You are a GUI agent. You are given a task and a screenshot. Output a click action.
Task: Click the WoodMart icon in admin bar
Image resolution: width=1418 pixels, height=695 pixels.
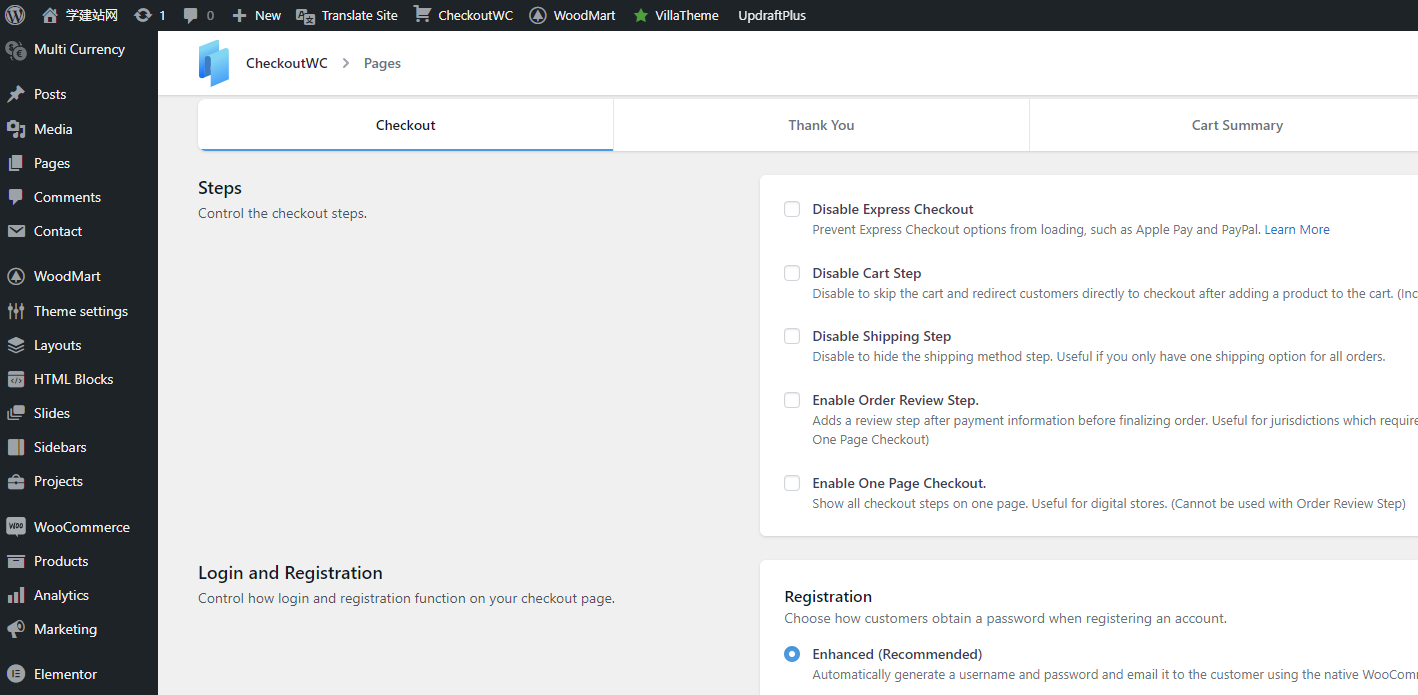(538, 15)
